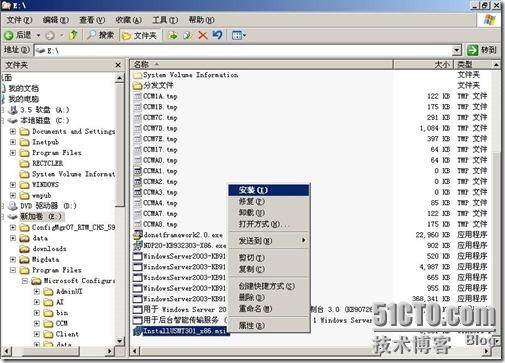Viewport: 505px width, 363px height.
Task: Choose Create Shortcut (创建快捷方式) in context menu
Action: (x=269, y=286)
